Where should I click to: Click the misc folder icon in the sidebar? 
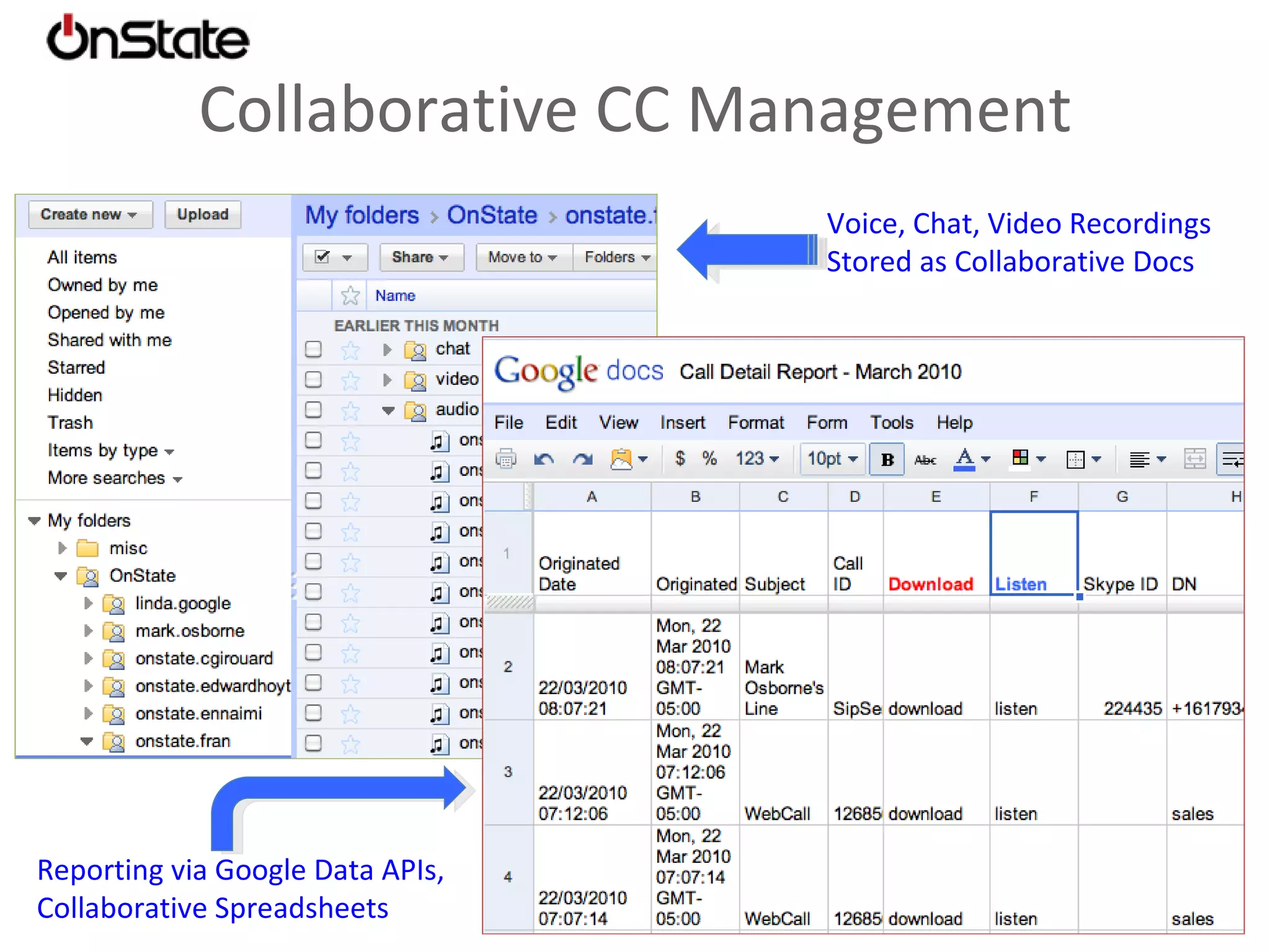[x=87, y=549]
